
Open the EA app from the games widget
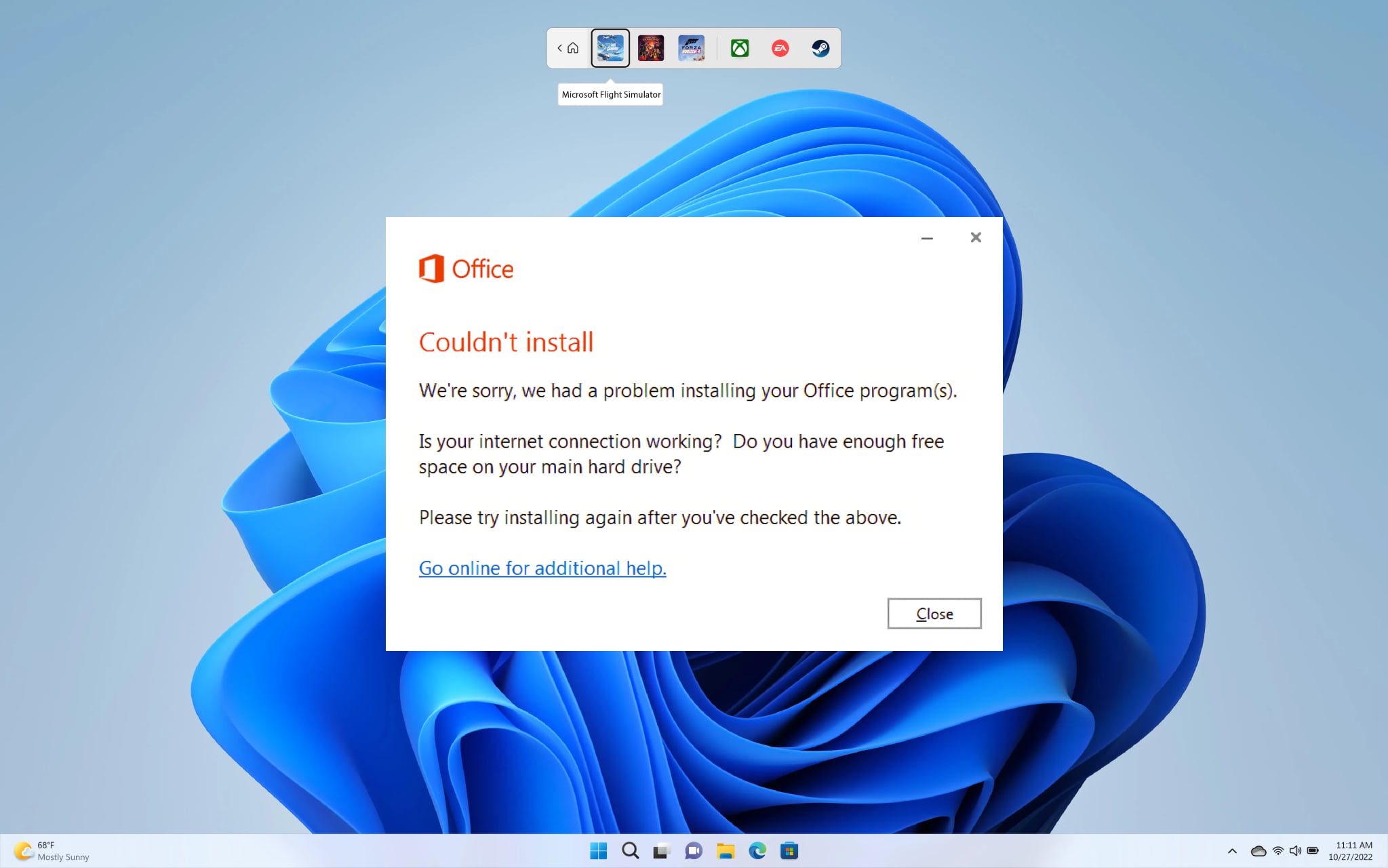coord(780,47)
